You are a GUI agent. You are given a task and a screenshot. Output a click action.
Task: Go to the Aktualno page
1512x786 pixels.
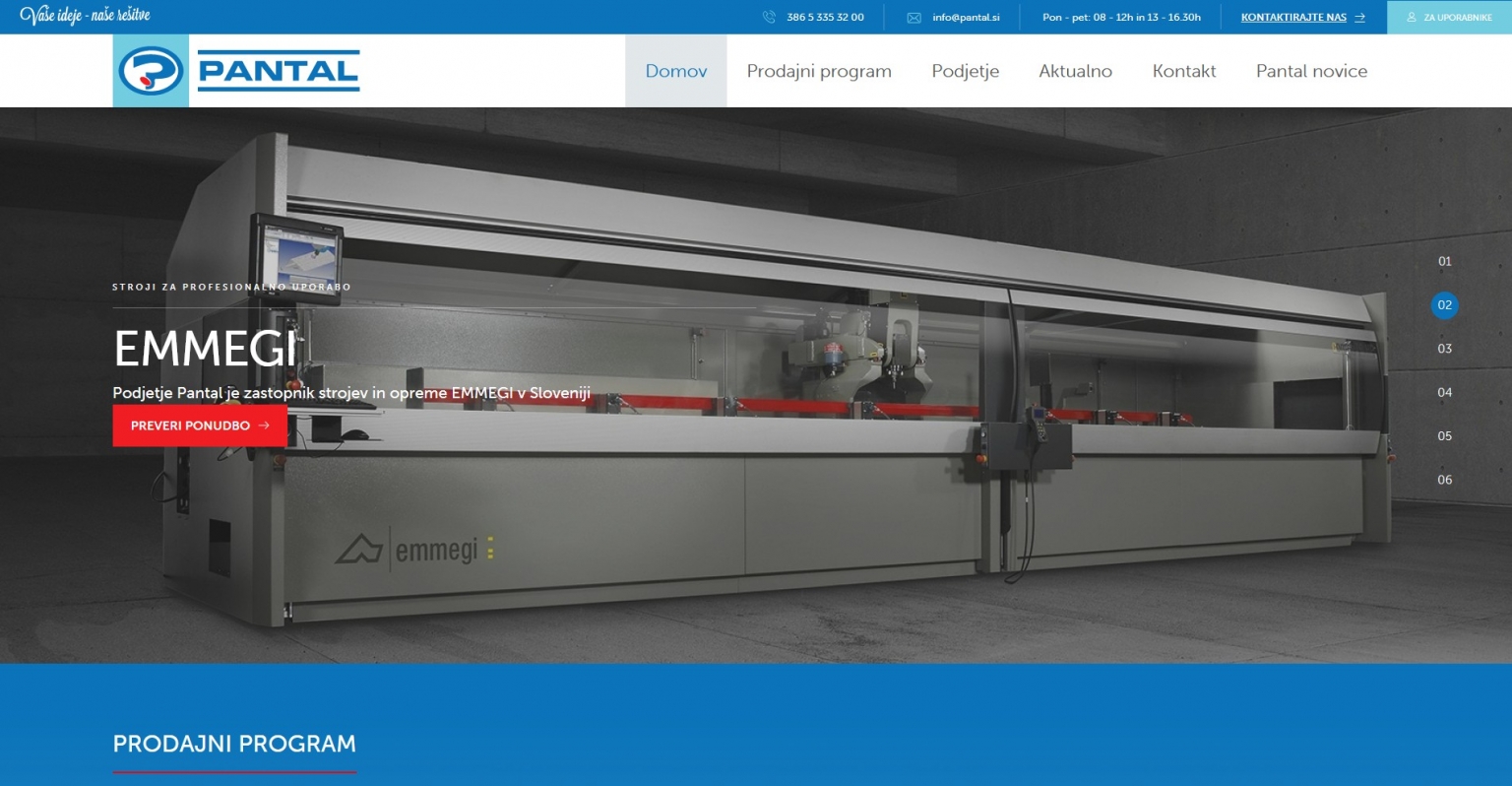(1075, 71)
